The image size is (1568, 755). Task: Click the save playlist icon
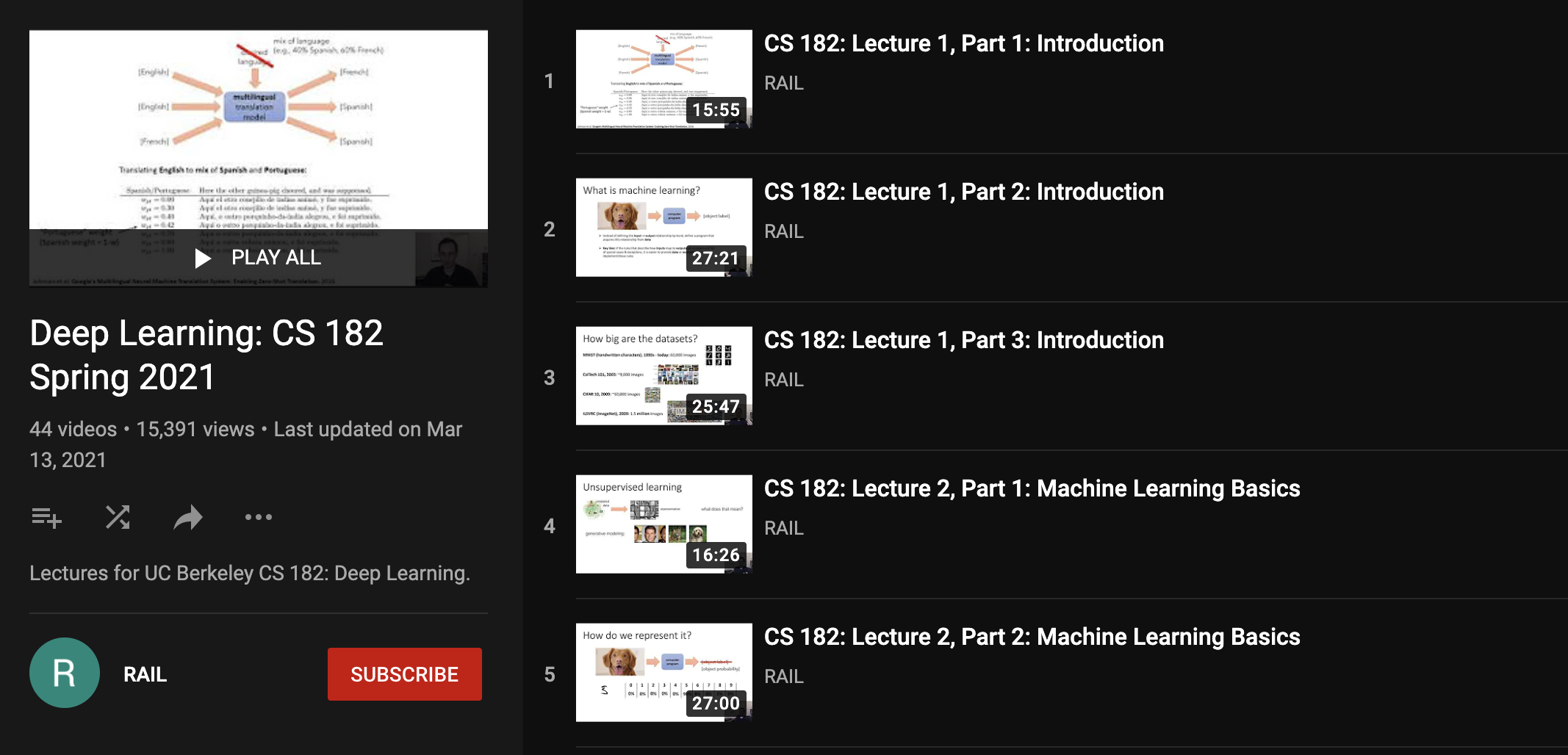coord(46,518)
